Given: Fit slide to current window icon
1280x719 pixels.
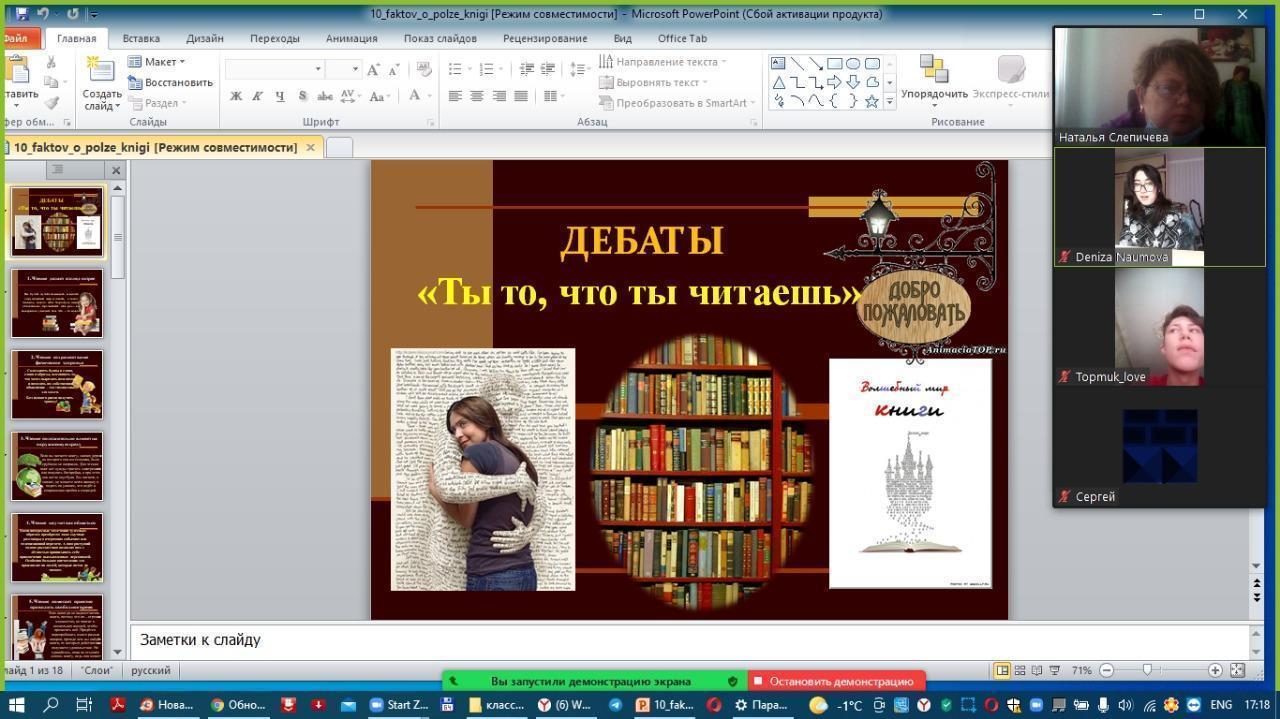Looking at the screenshot, I should (x=1237, y=670).
